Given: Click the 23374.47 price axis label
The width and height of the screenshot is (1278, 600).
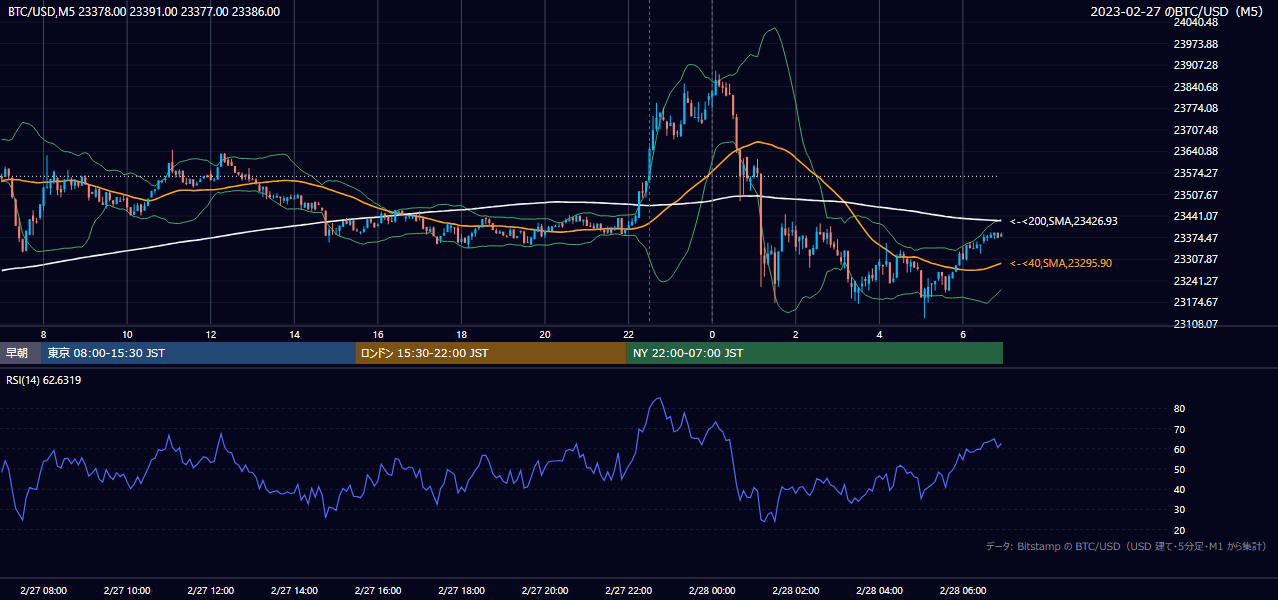Looking at the screenshot, I should 1196,238.
